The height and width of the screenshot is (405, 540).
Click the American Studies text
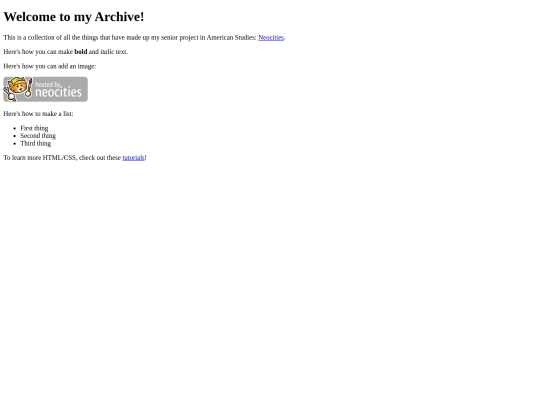(231, 38)
